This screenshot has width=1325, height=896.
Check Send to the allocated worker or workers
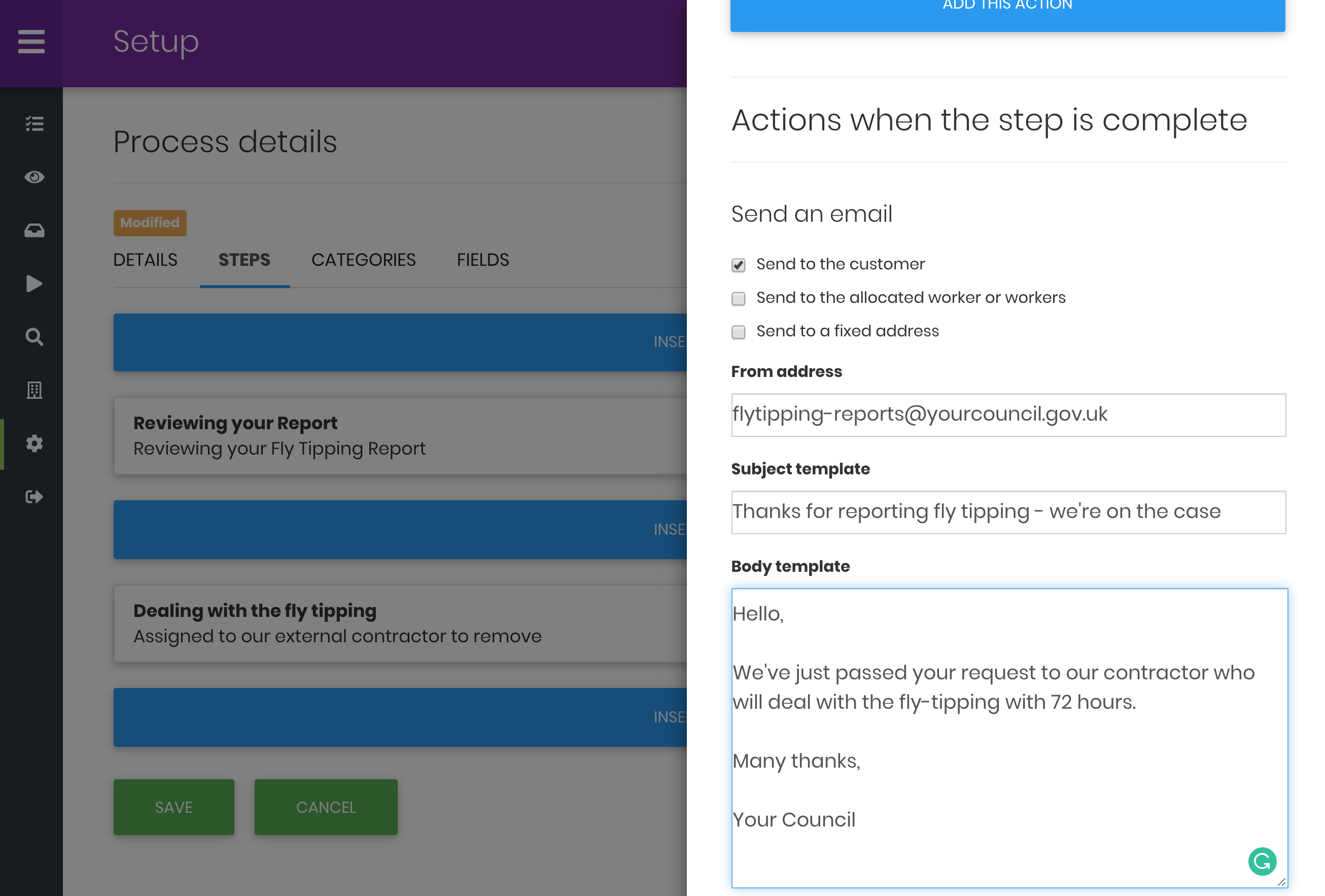(738, 298)
